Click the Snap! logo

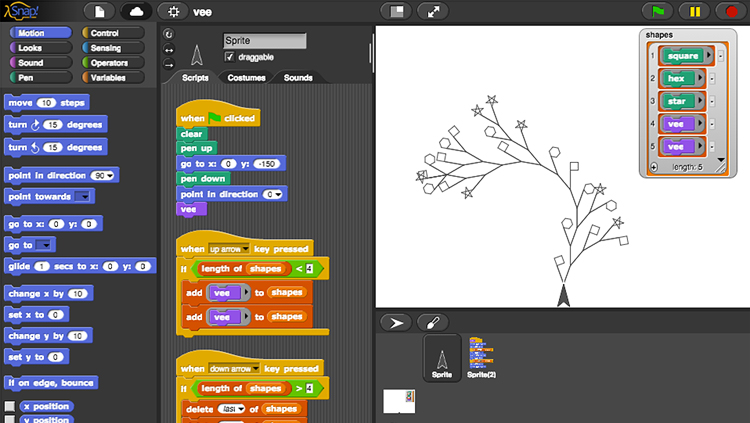(x=22, y=11)
